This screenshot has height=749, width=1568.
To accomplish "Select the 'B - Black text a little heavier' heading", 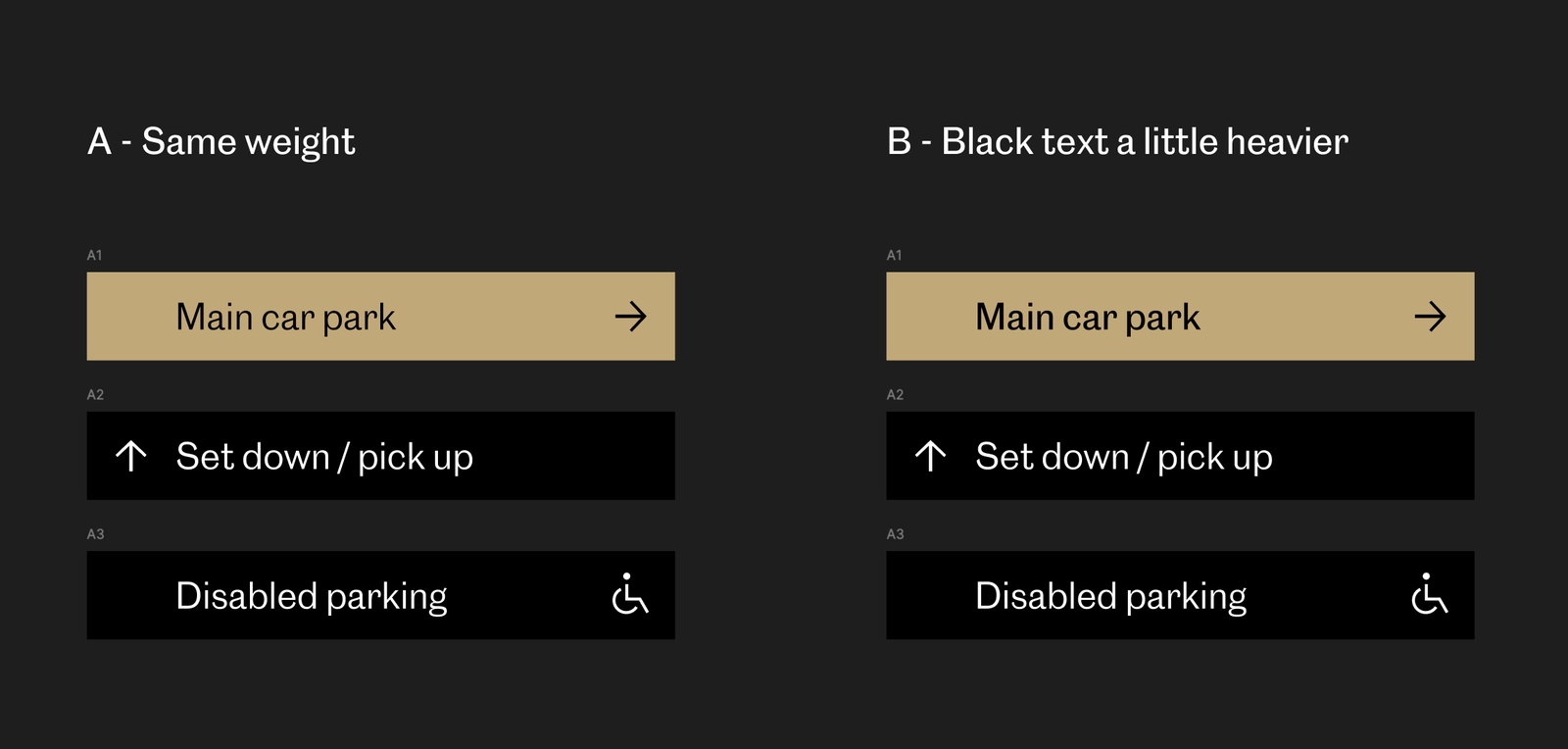I will coord(1118,142).
